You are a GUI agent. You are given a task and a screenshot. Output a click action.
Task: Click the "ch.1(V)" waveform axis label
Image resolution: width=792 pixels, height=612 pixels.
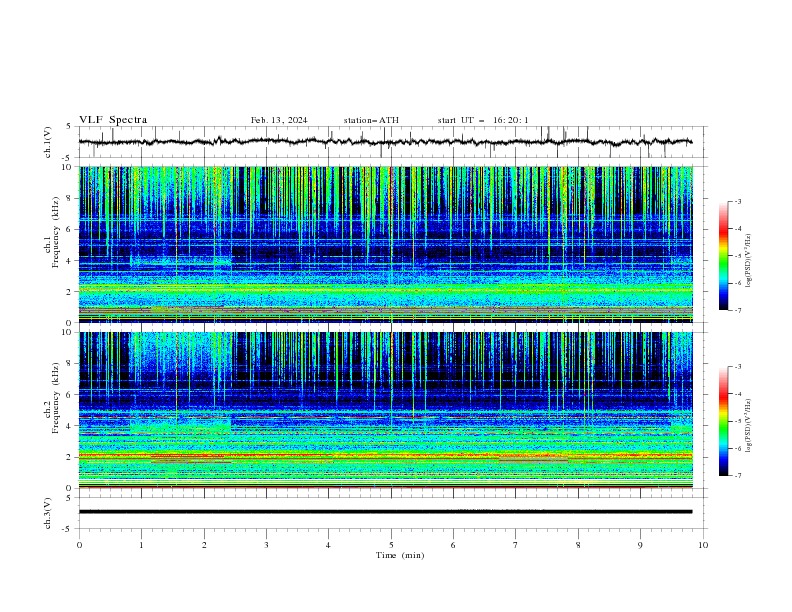point(48,142)
